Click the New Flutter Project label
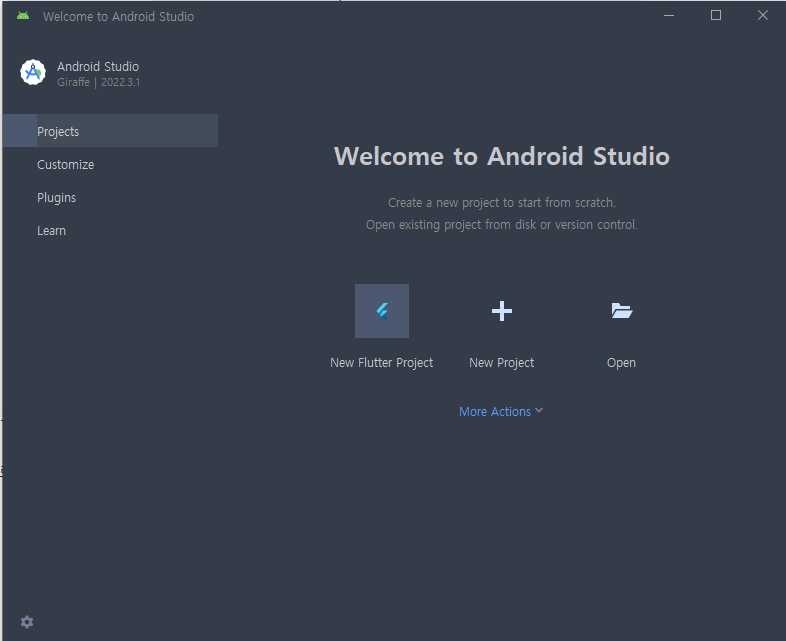The image size is (786, 641). click(x=381, y=362)
